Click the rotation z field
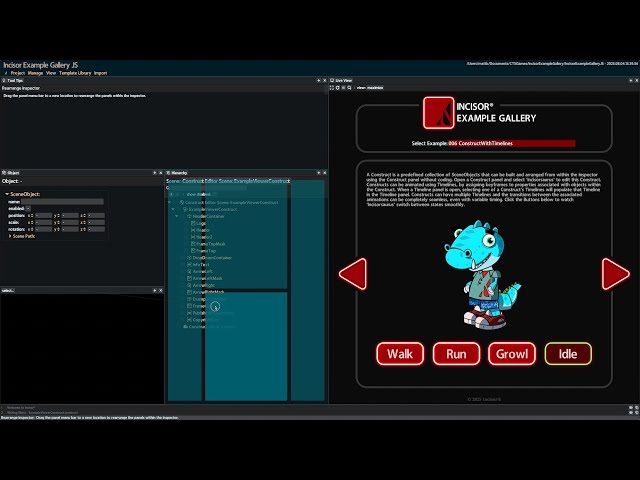This screenshot has height=480, width=640. (96, 229)
